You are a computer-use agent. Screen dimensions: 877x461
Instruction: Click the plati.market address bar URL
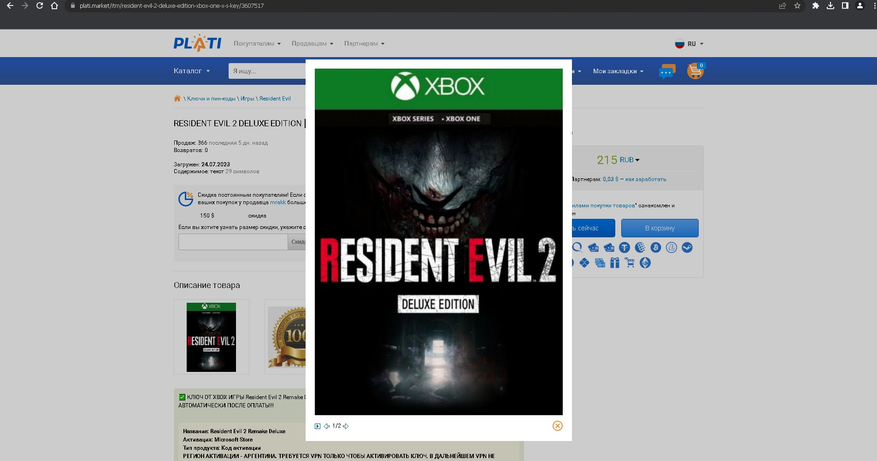coord(171,6)
